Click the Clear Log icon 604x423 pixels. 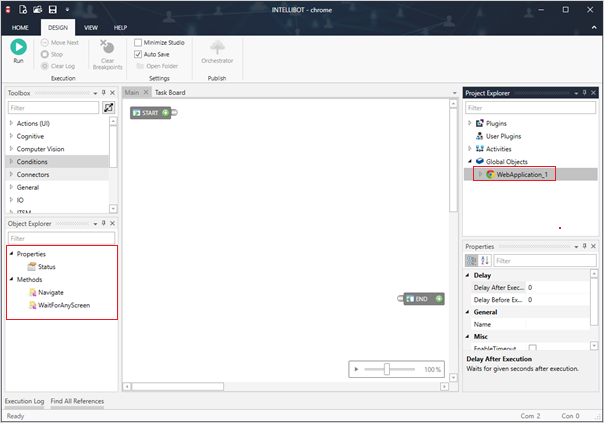click(45, 66)
